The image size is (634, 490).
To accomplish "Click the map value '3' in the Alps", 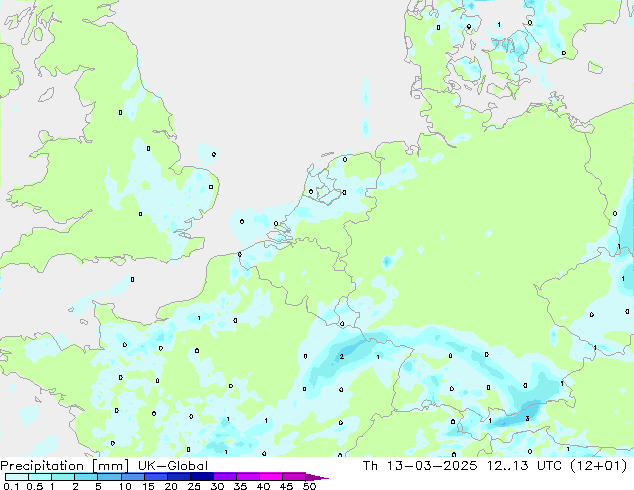I will [527, 419].
